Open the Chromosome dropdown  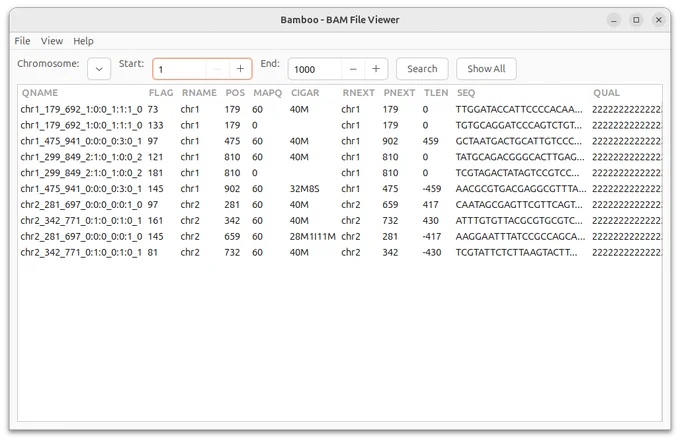pyautogui.click(x=99, y=69)
